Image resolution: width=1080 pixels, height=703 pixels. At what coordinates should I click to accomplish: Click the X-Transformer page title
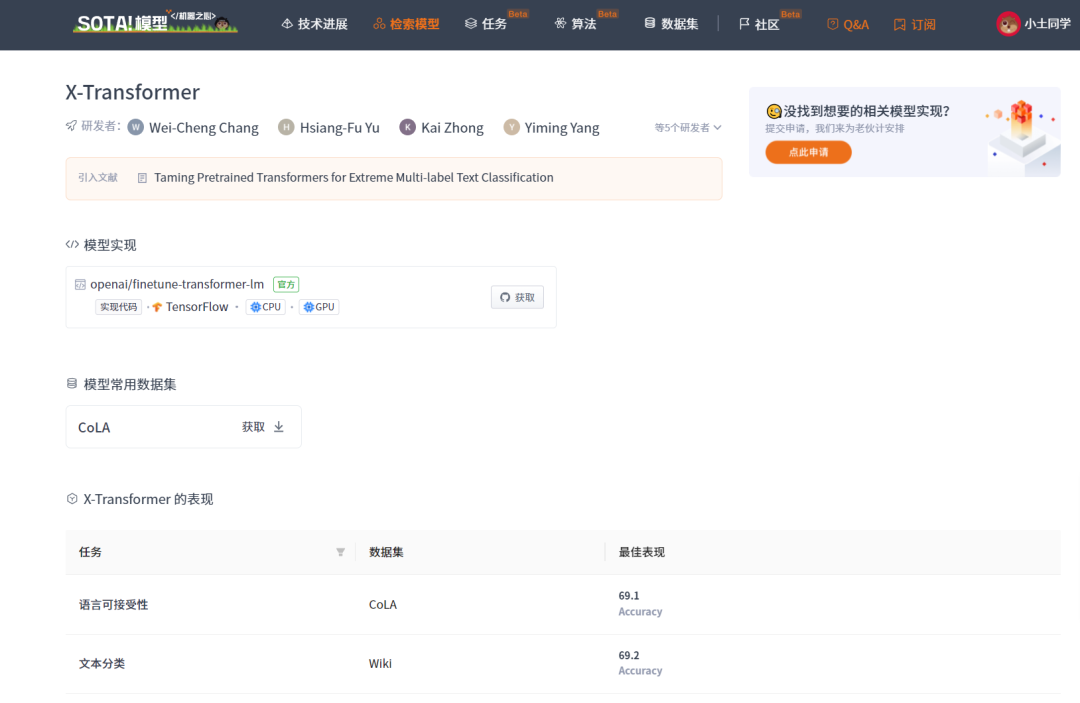[132, 92]
